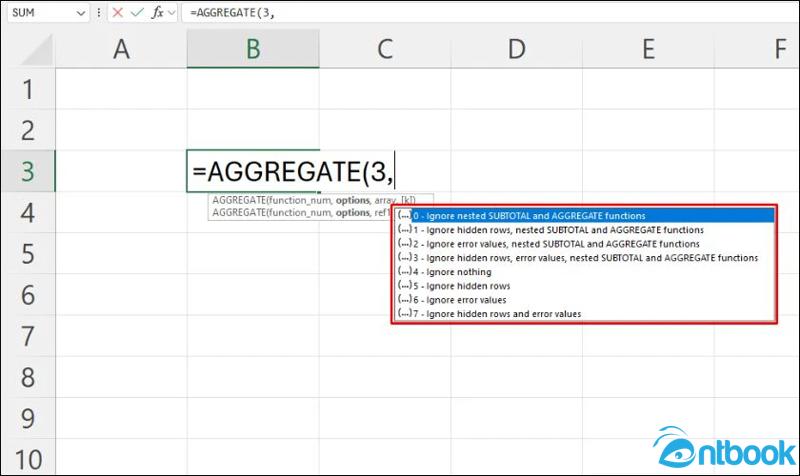The image size is (800, 476).
Task: Select column B header
Action: click(253, 49)
